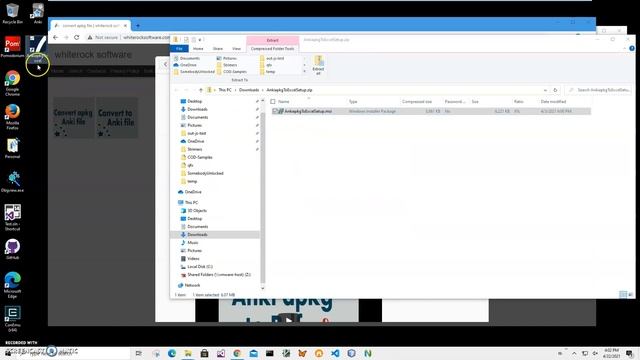
Task: Switch to the Share ribbon tab
Action: 218,49
